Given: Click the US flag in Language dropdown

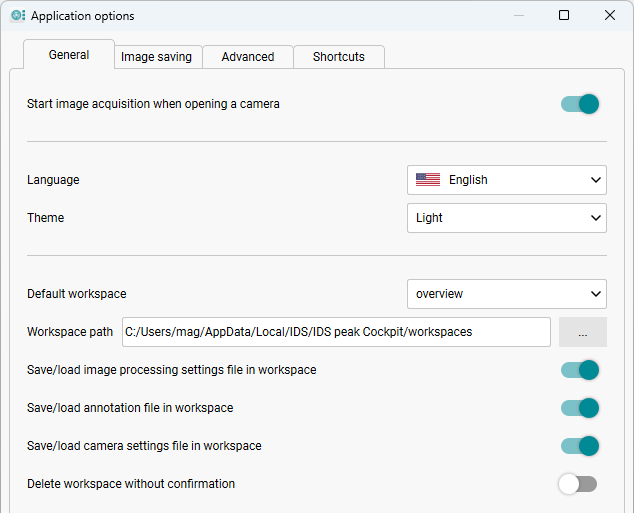Looking at the screenshot, I should (x=428, y=180).
